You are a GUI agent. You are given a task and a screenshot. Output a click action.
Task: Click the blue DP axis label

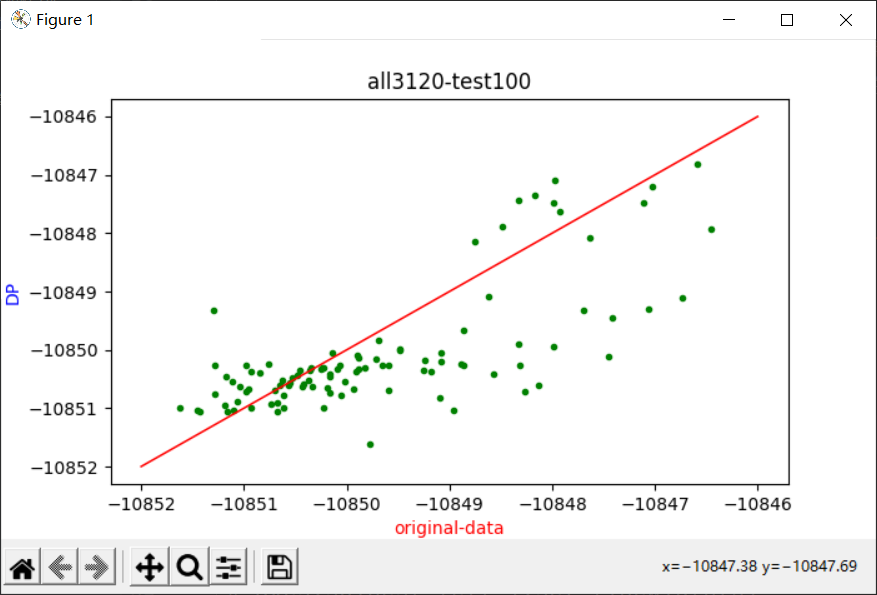click(12, 296)
